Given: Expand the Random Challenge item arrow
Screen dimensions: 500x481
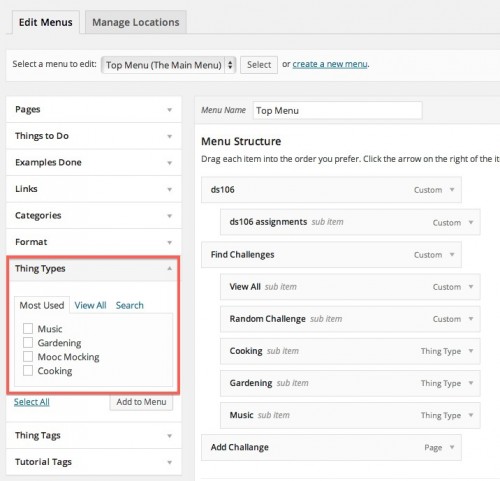Looking at the screenshot, I should pos(471,319).
